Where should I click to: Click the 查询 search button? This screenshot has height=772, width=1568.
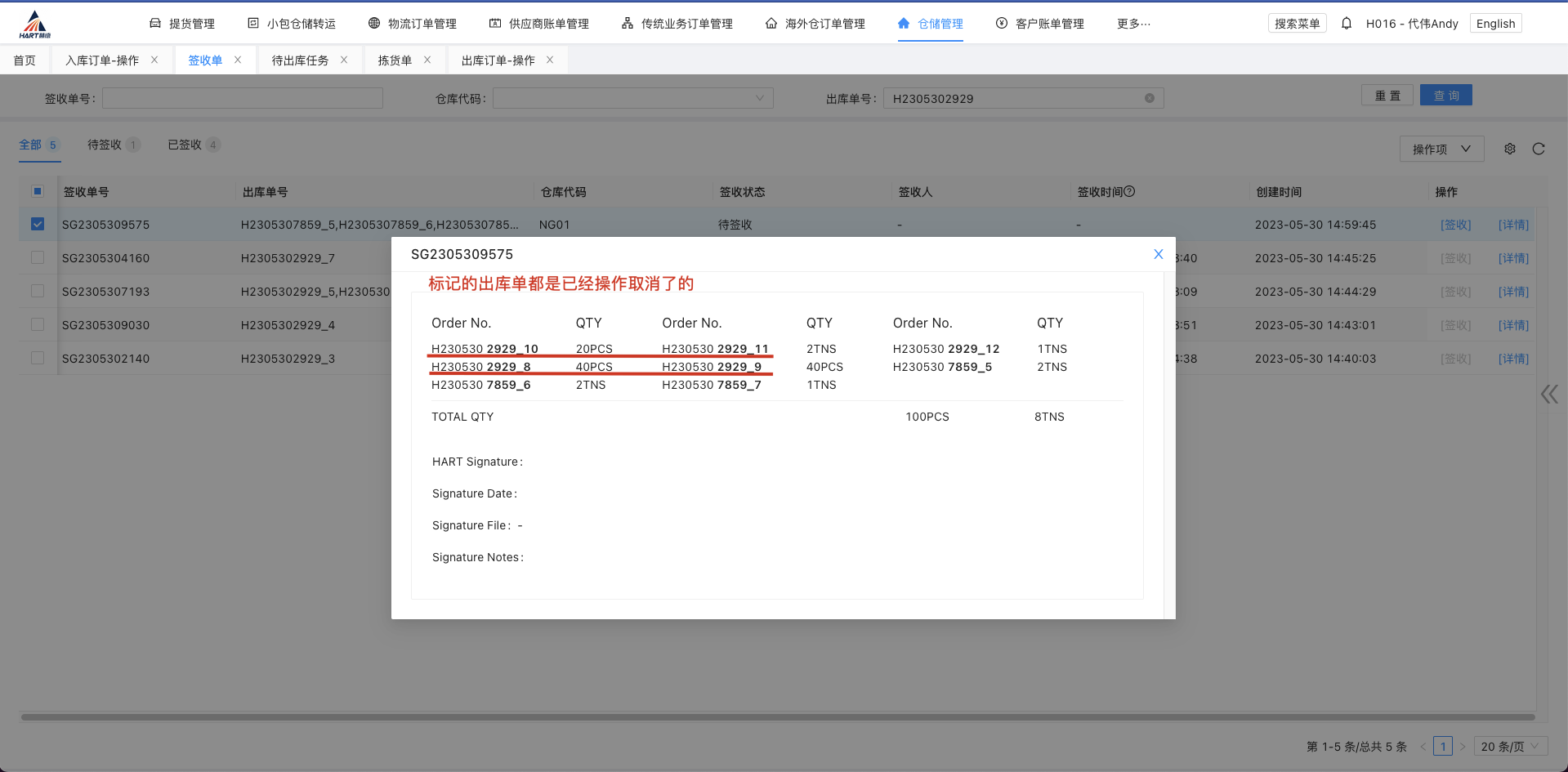1445,96
